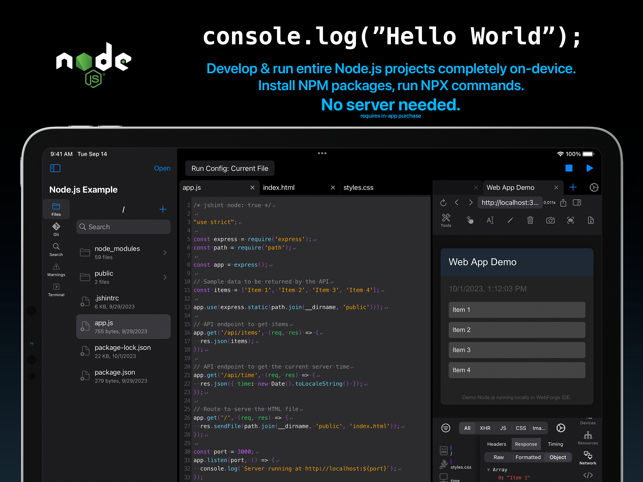Click Item 3 in Web App Demo

(x=517, y=350)
